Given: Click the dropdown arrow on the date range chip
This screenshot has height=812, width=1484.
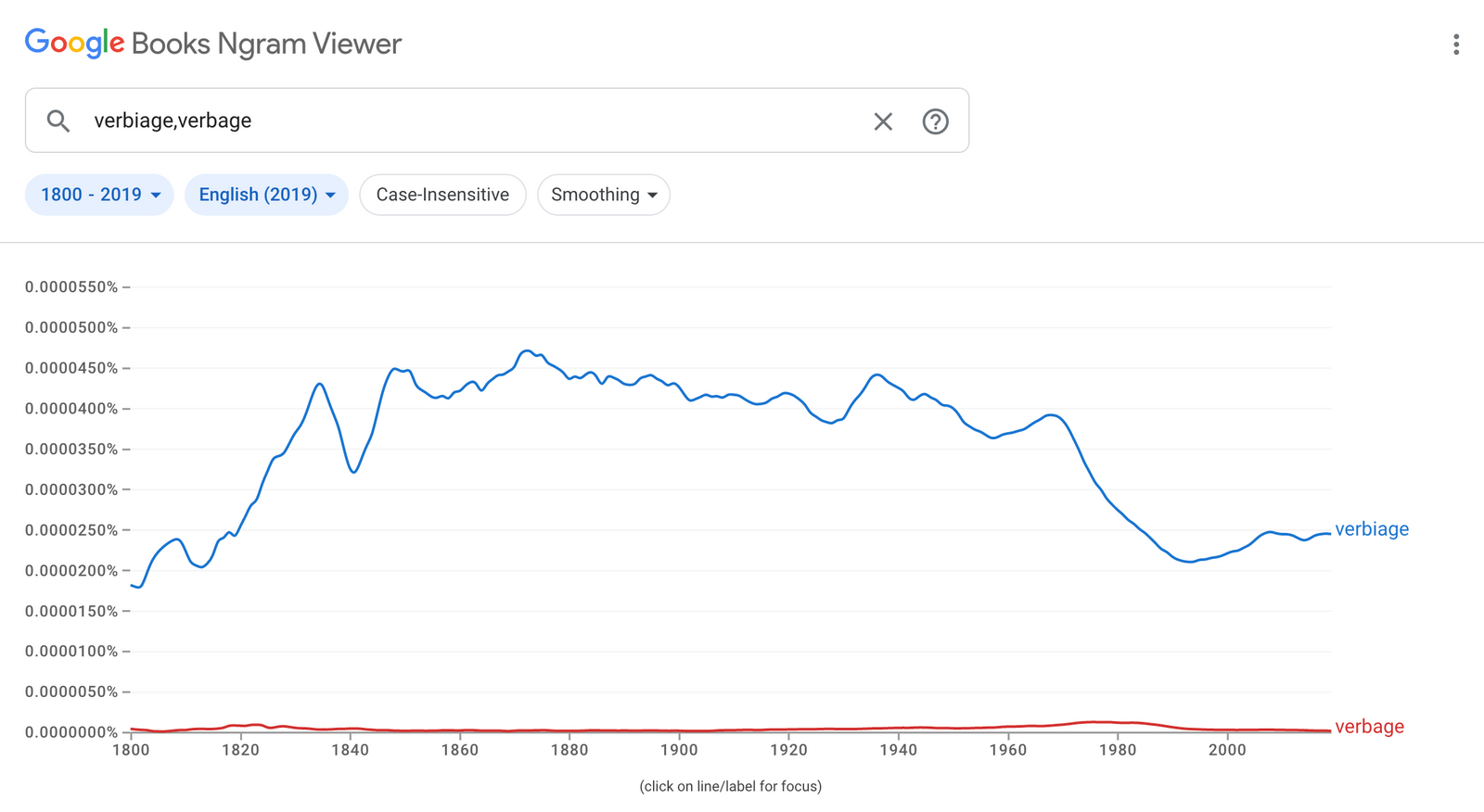Looking at the screenshot, I should [157, 195].
